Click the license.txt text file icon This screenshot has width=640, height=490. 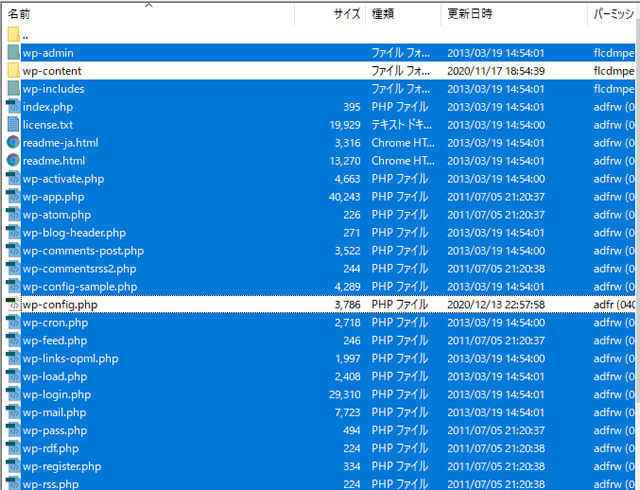(x=13, y=125)
